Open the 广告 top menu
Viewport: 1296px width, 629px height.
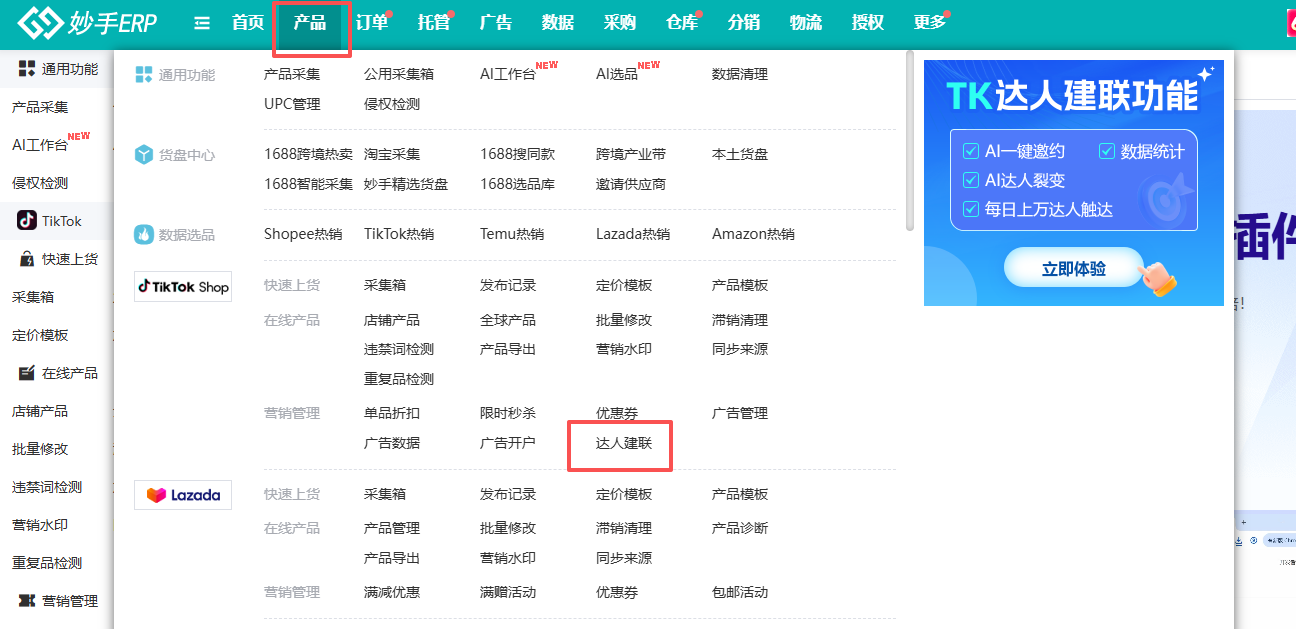(496, 23)
